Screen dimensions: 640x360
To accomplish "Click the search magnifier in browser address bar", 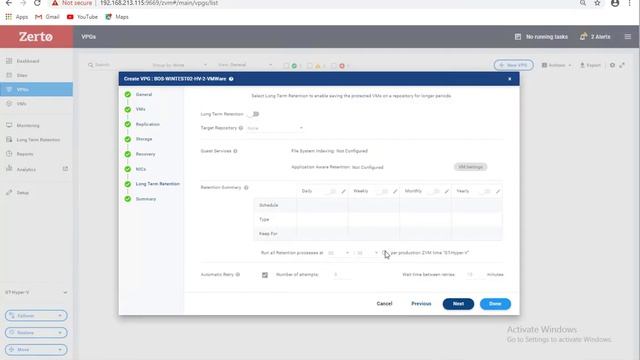I will [x=583, y=3].
